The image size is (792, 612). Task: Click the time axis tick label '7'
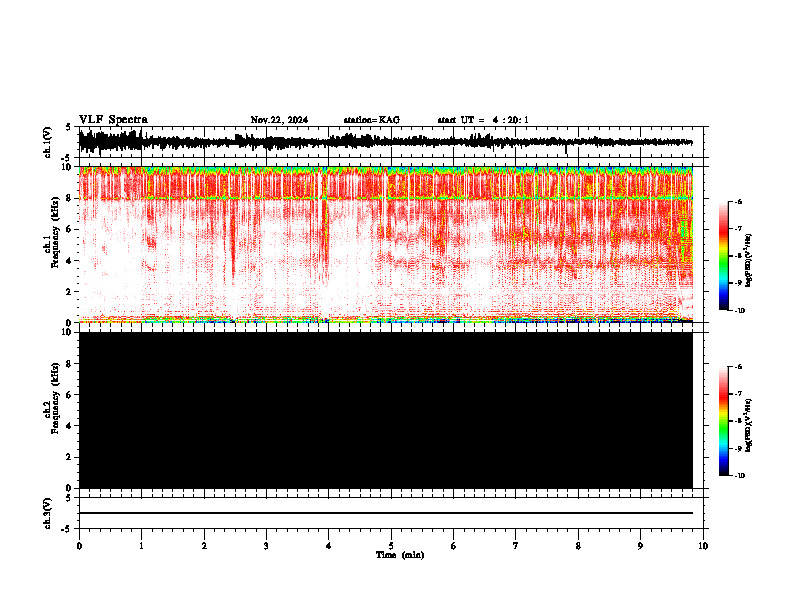[x=516, y=546]
